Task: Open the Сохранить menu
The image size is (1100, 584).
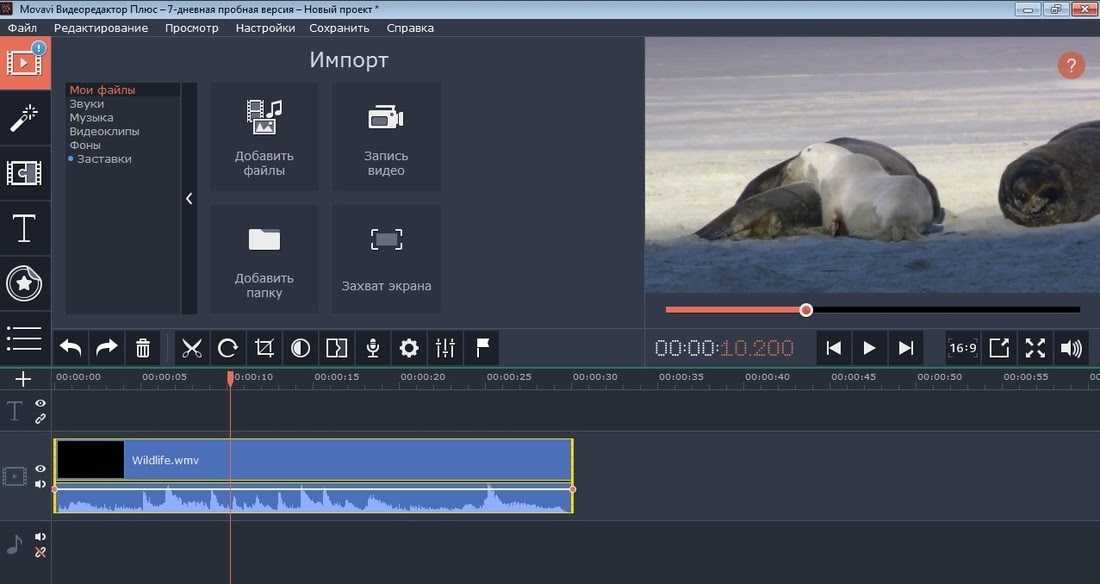Action: (x=340, y=28)
